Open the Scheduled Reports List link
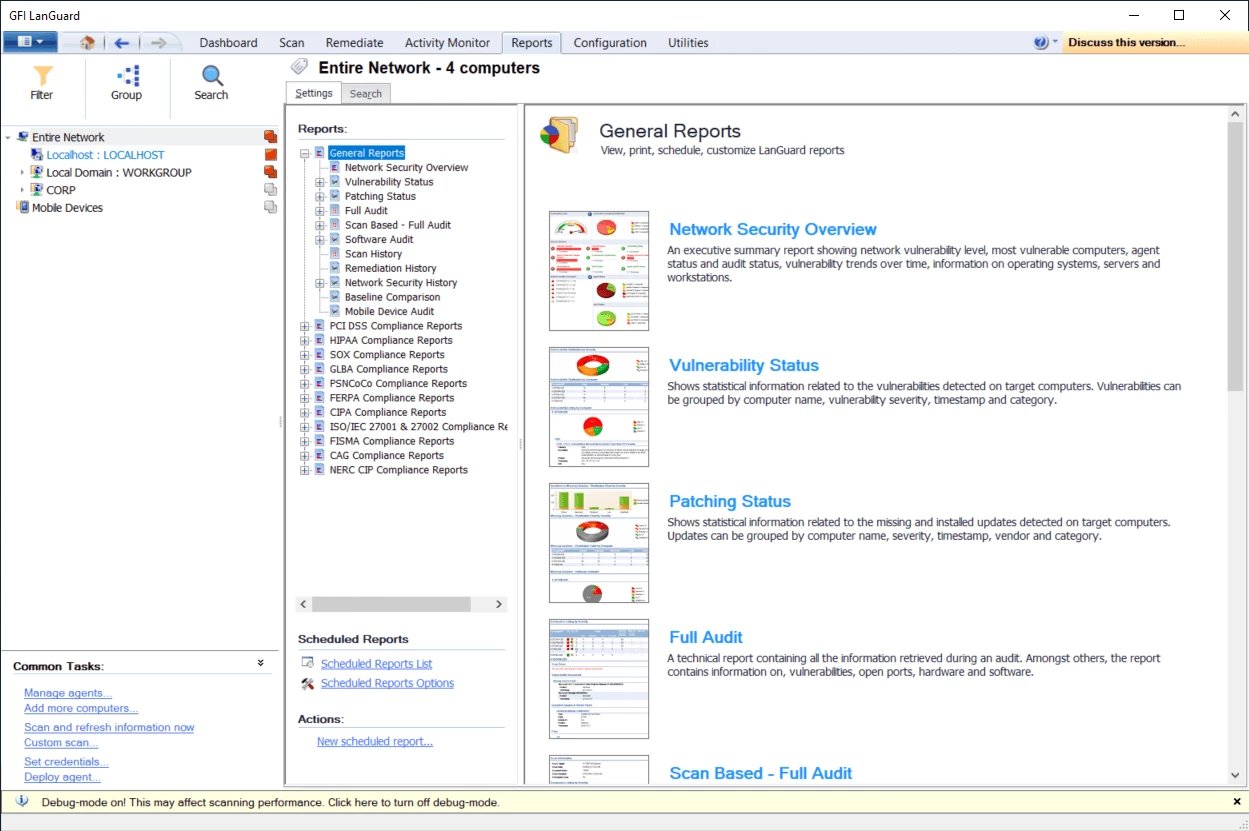The image size is (1249, 831). pyautogui.click(x=376, y=664)
